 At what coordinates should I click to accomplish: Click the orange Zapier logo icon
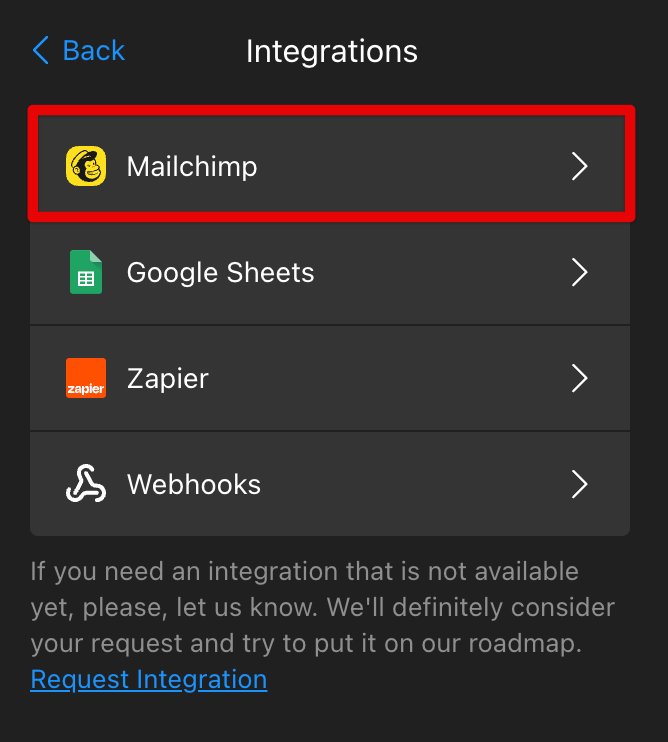86,378
